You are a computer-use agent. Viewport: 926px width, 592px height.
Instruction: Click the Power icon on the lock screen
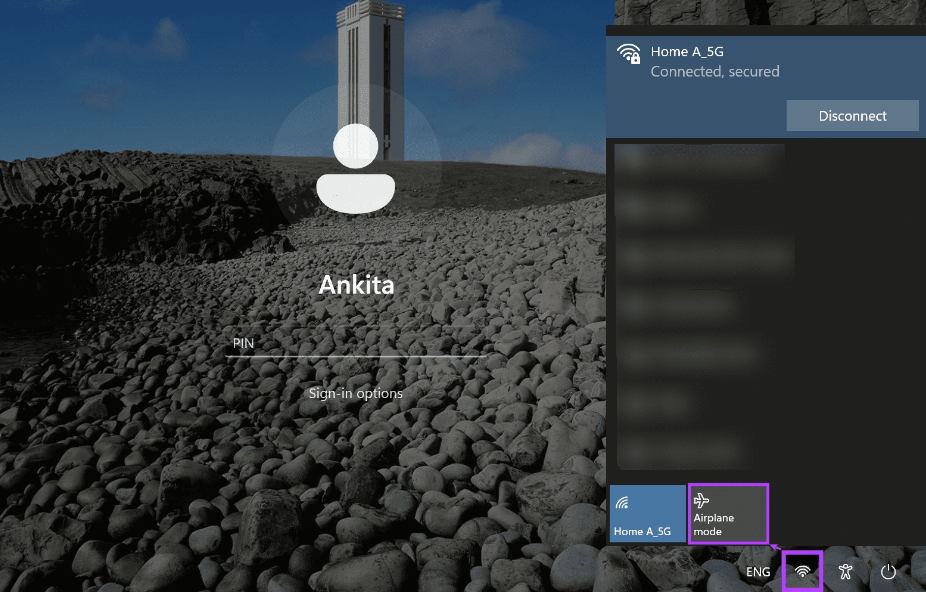tap(889, 571)
